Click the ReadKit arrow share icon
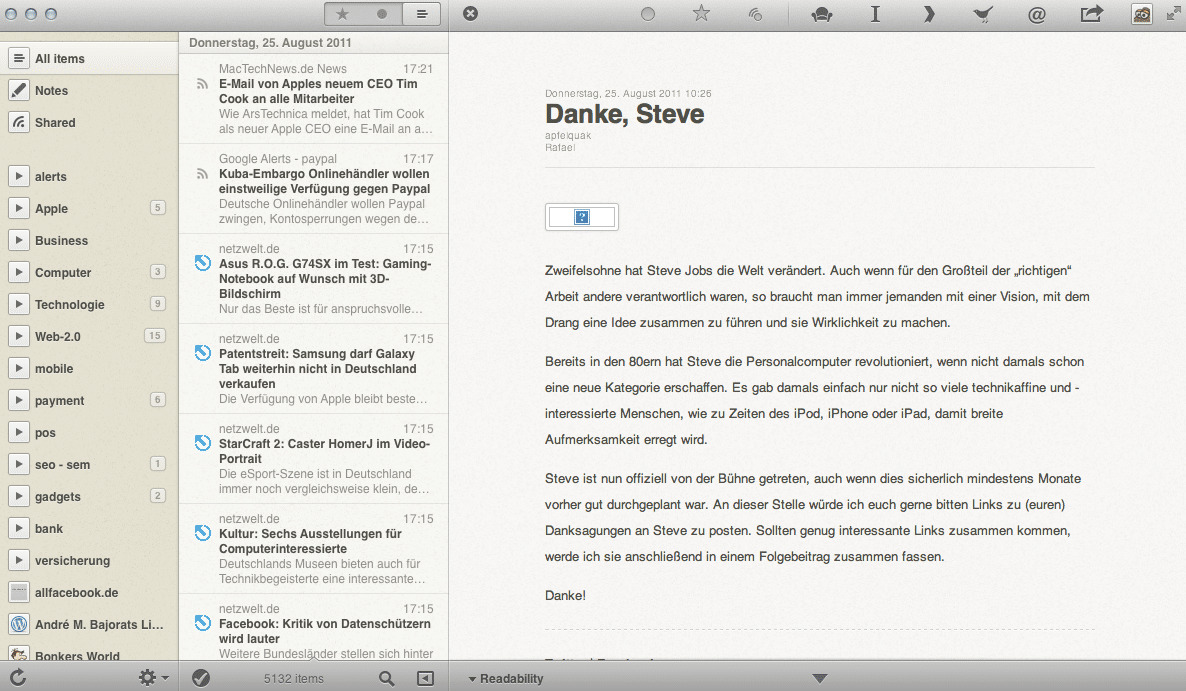This screenshot has height=691, width=1186. [x=930, y=14]
